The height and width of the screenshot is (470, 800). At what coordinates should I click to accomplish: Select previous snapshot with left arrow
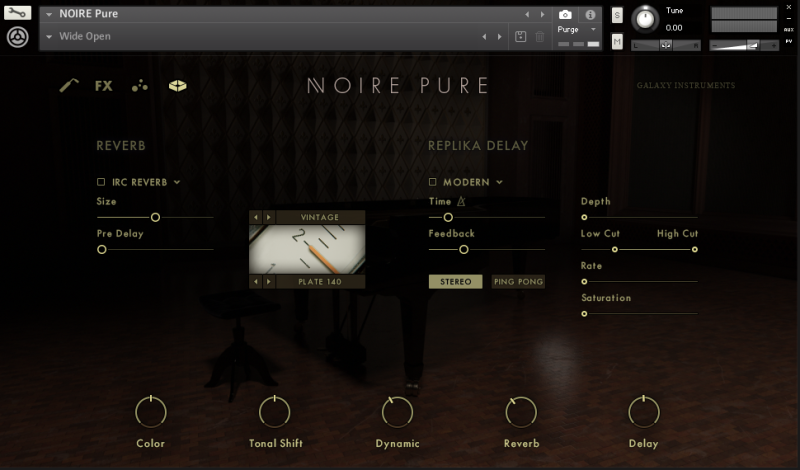click(484, 37)
